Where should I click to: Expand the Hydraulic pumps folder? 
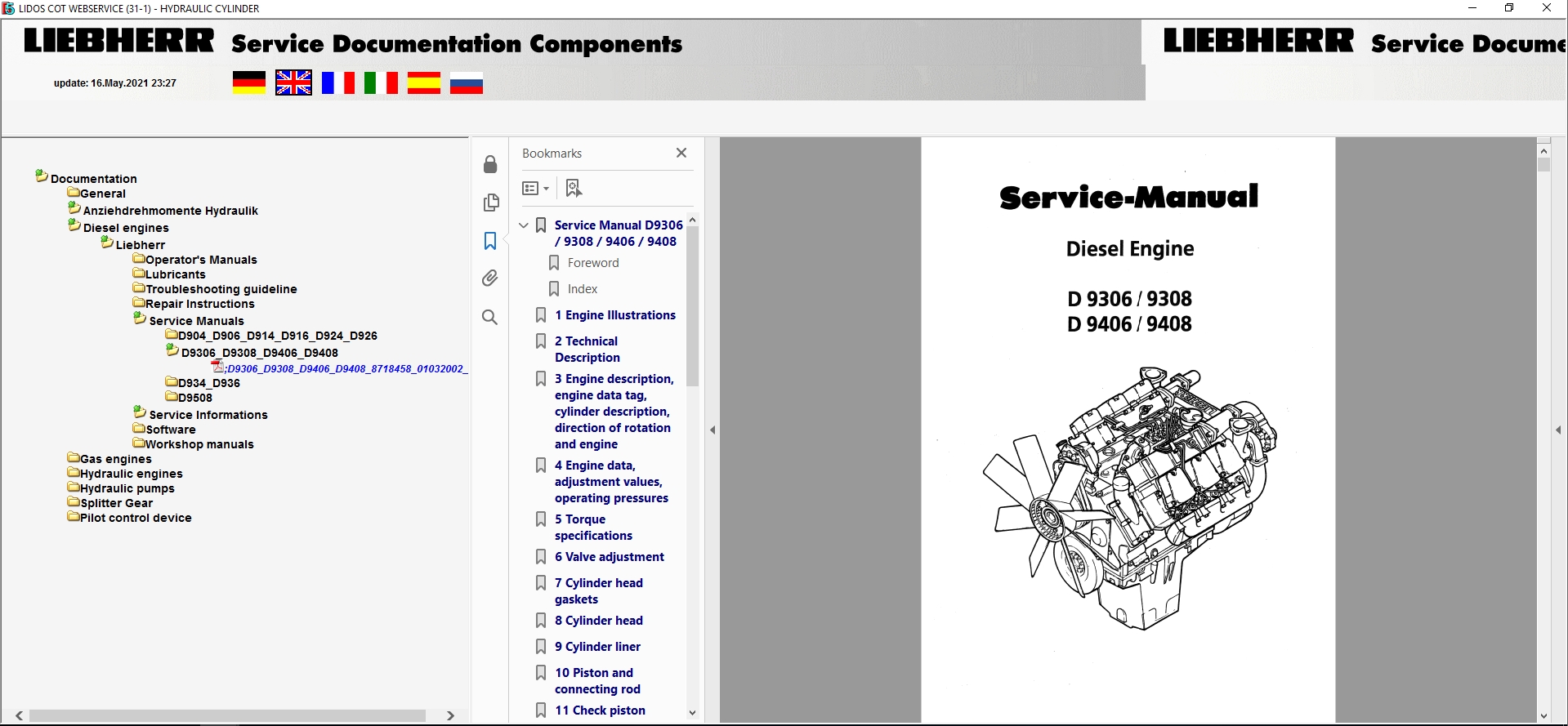[74, 488]
